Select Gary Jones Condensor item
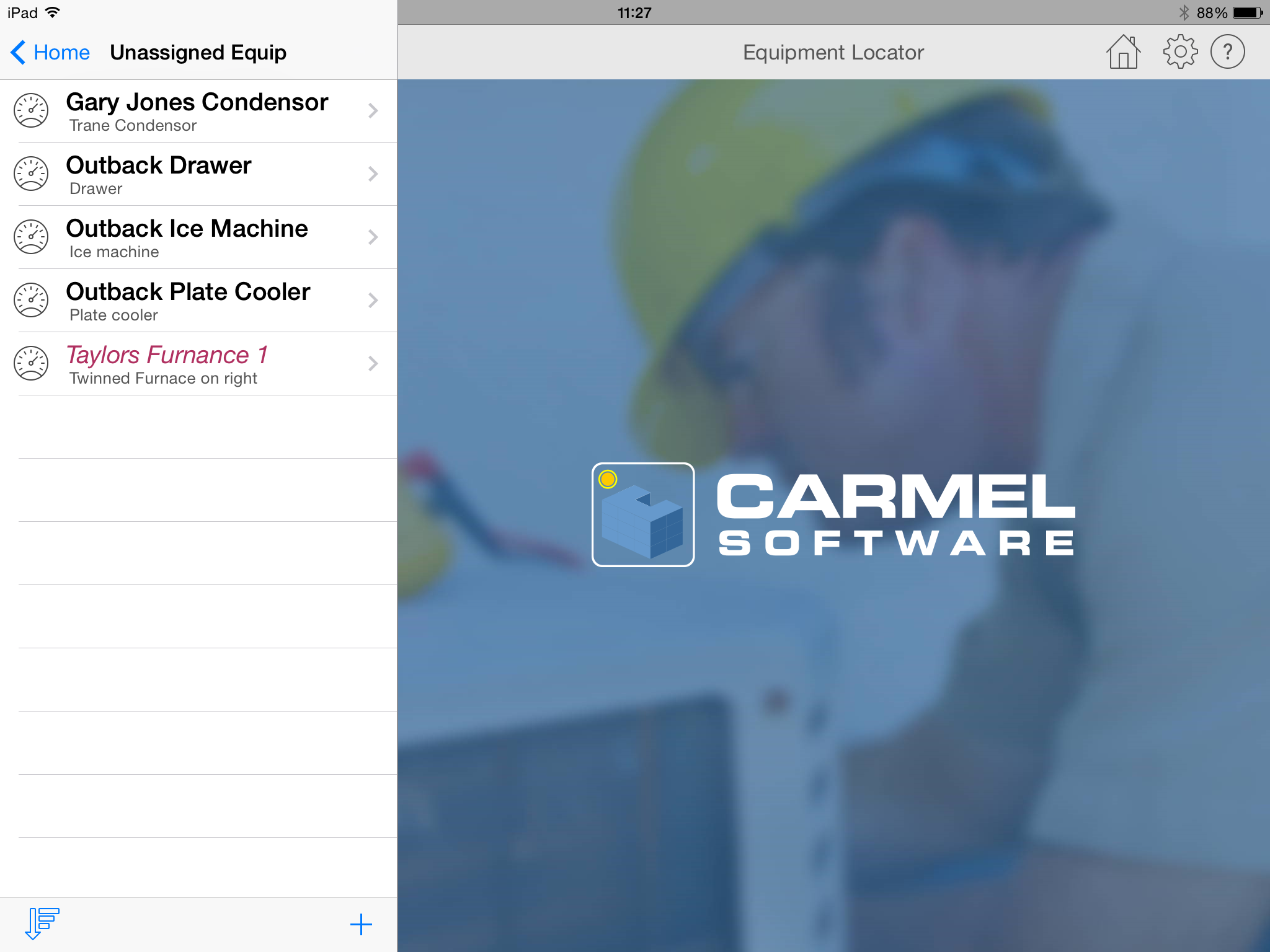The width and height of the screenshot is (1270, 952). (198, 111)
